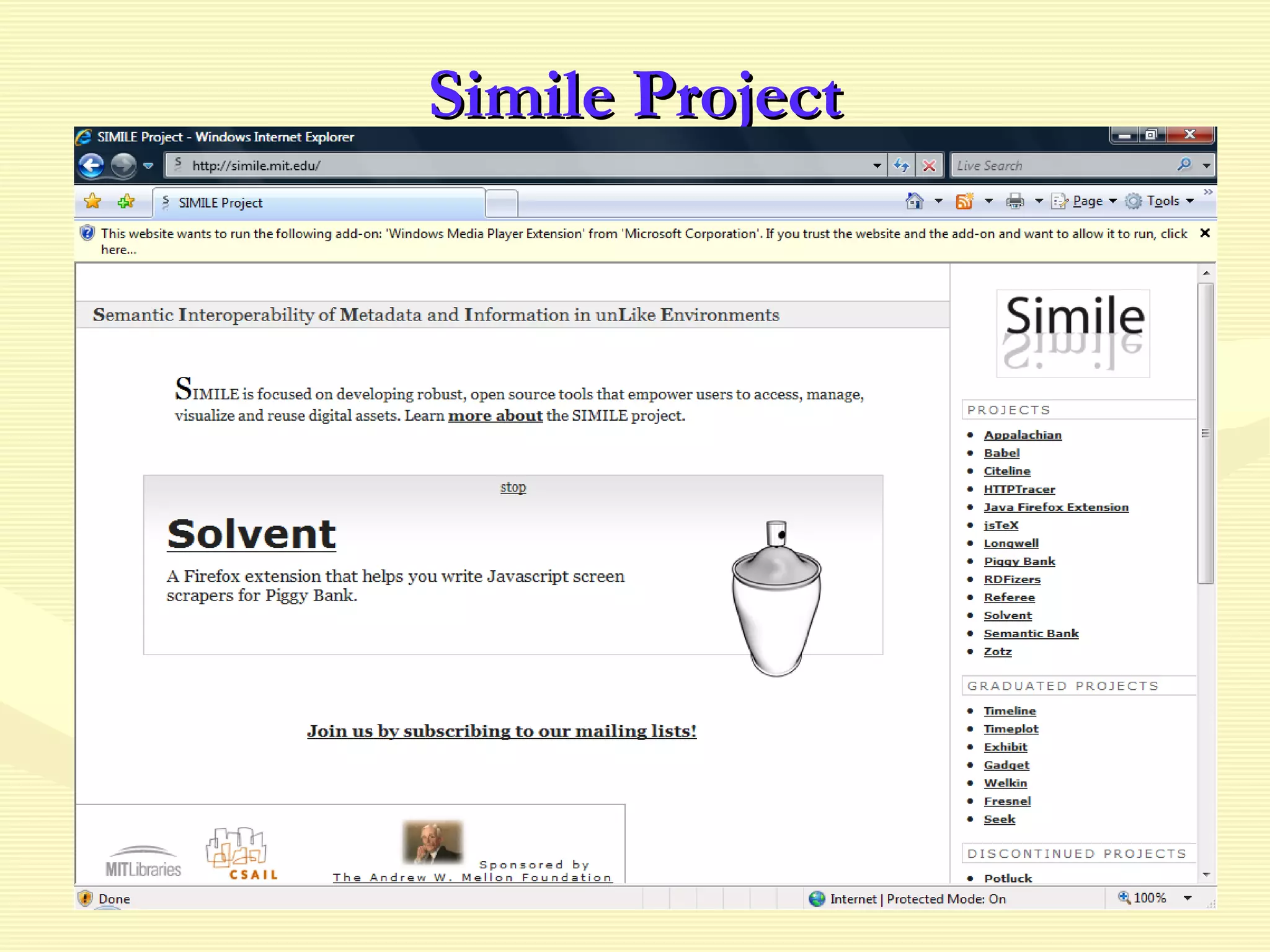
Task: Open the HTTPTracer project link
Action: 1019,489
